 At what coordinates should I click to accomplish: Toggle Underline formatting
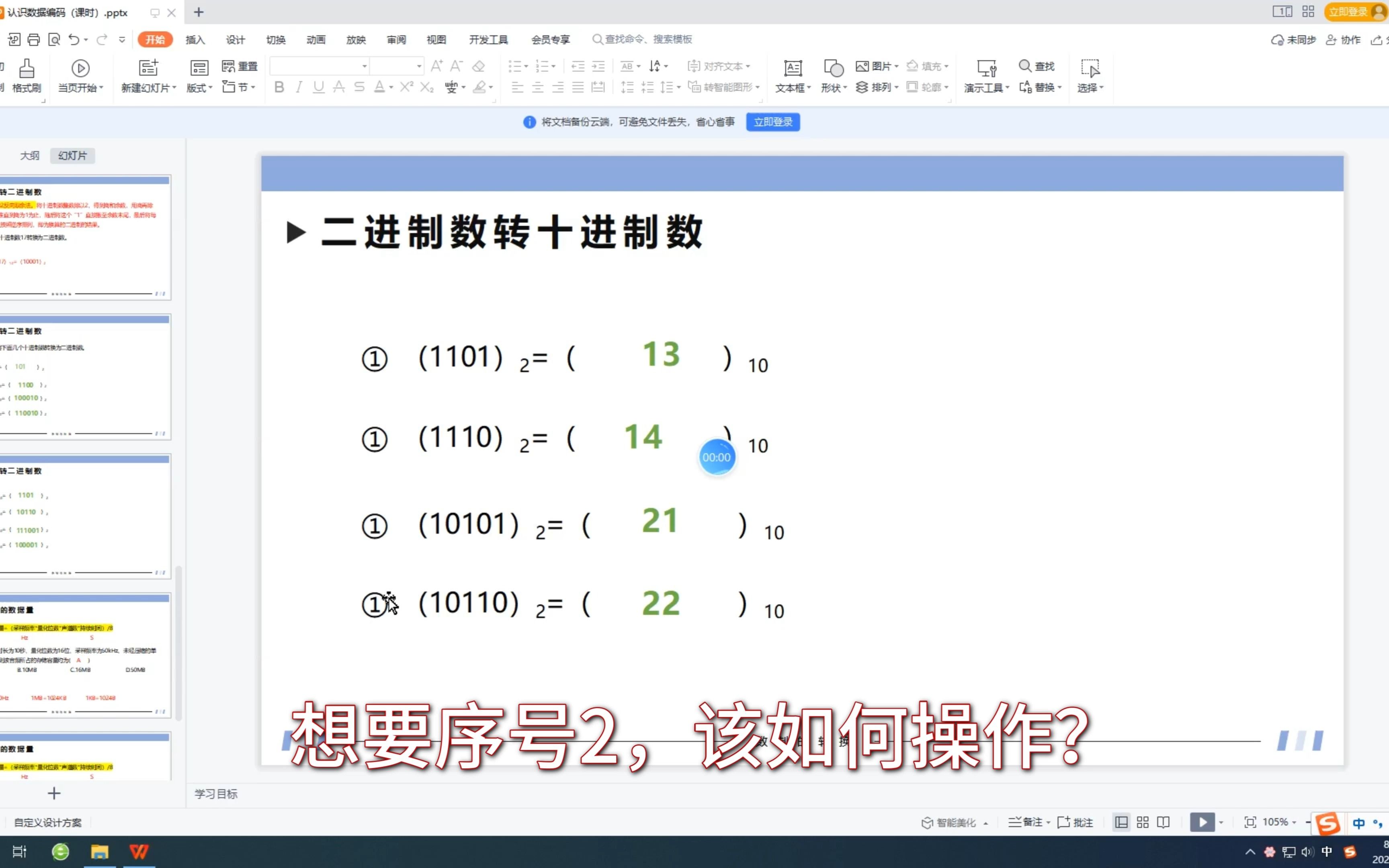(319, 87)
